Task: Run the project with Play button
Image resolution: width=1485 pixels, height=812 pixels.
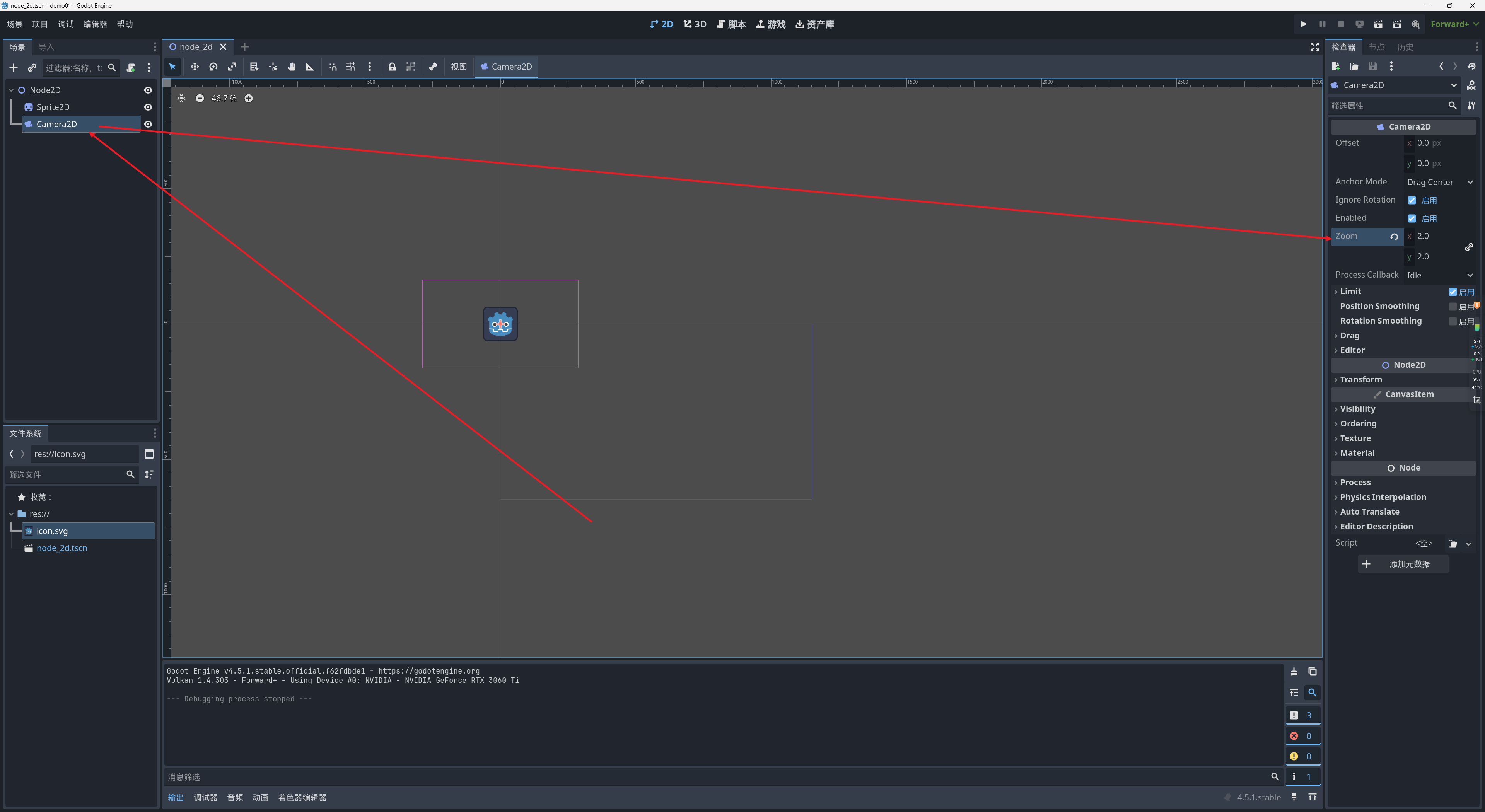Action: coord(1303,24)
